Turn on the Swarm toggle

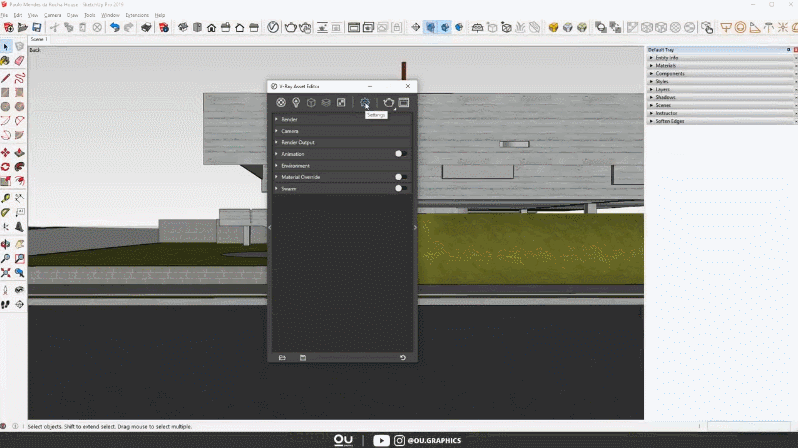click(400, 188)
